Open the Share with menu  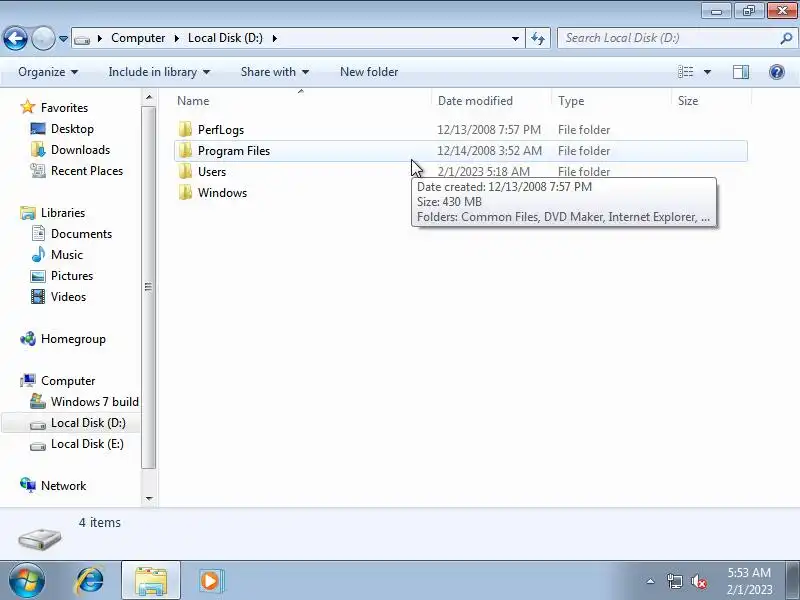point(274,72)
